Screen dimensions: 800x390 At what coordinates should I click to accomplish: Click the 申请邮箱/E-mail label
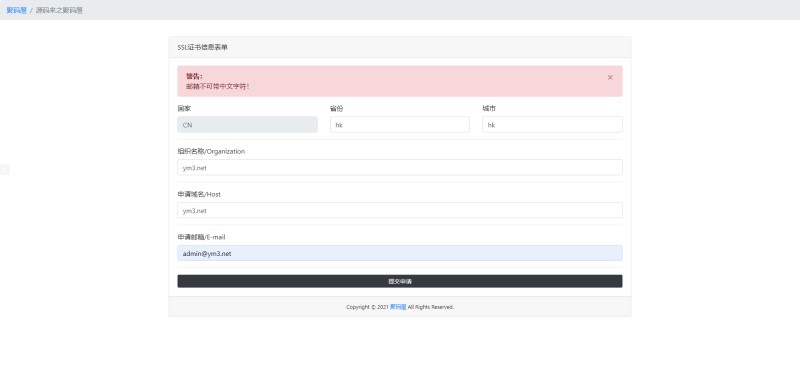[201, 237]
